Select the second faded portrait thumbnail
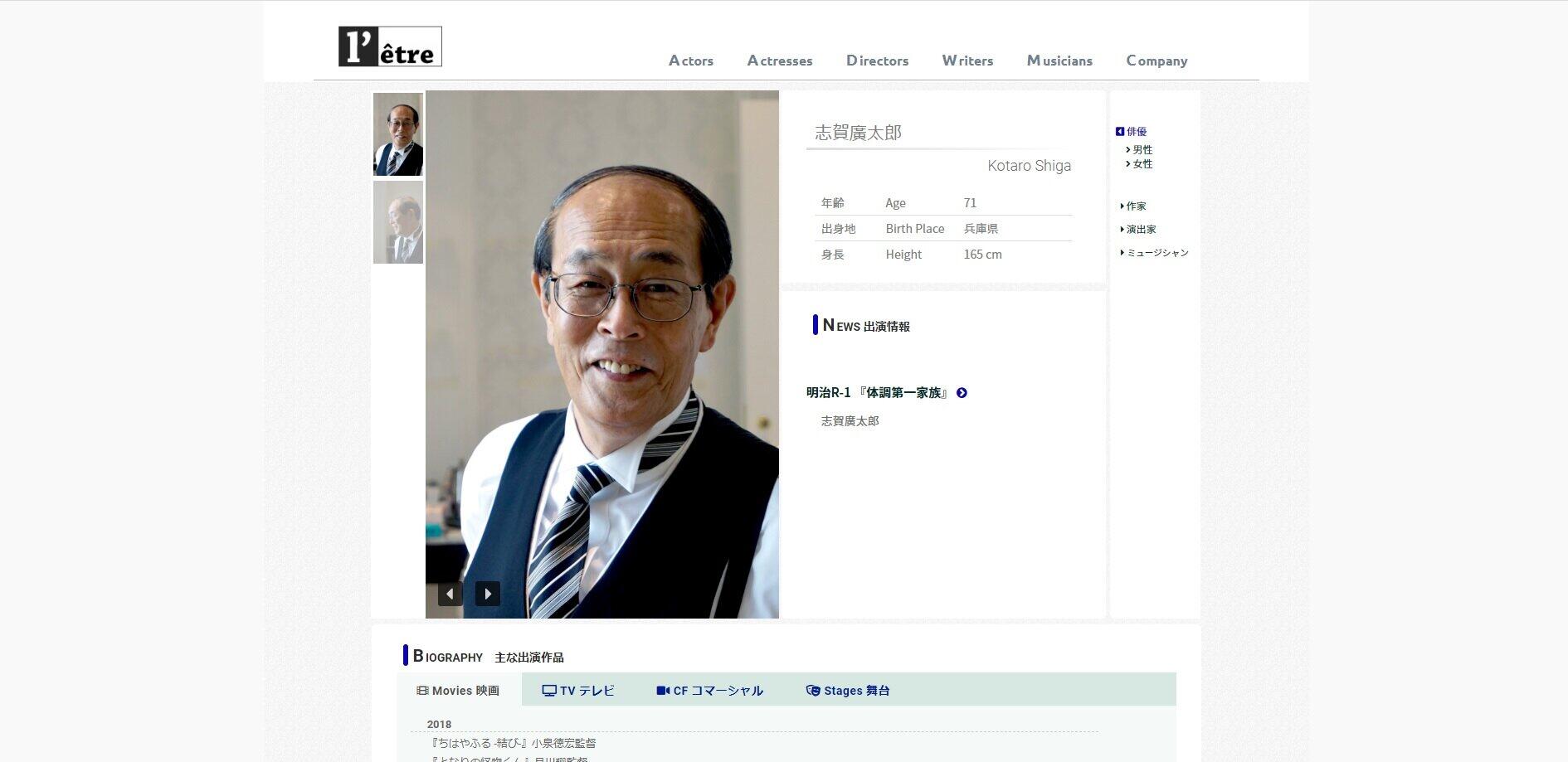Screen dimensions: 1568x762 coord(398,222)
